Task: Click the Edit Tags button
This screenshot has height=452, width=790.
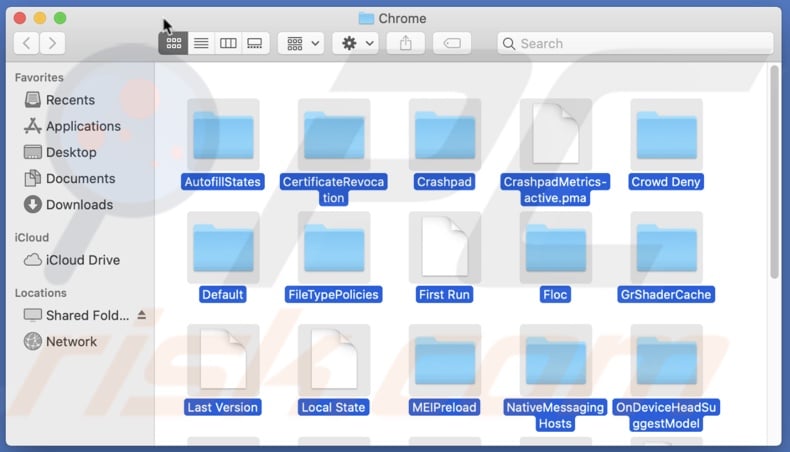Action: (x=452, y=43)
